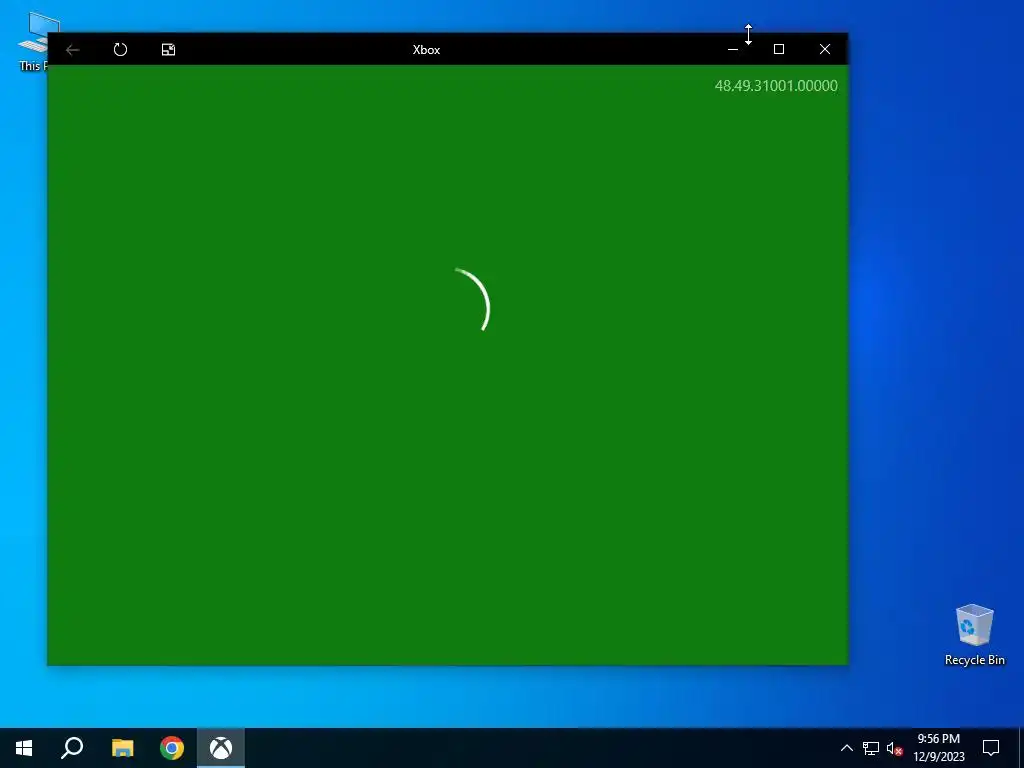Launch Google Chrome from the taskbar
Viewport: 1024px width, 768px height.
(x=172, y=748)
